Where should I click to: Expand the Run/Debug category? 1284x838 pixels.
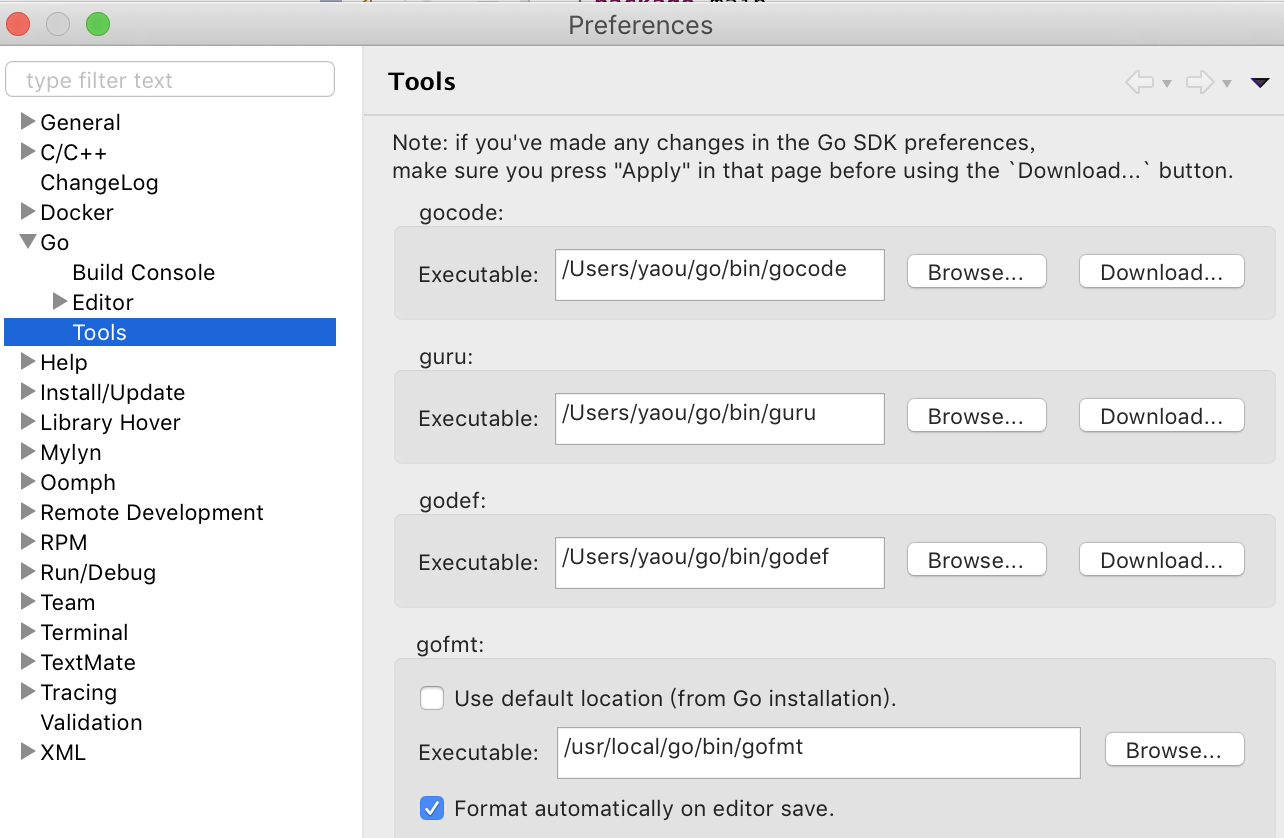pyautogui.click(x=28, y=572)
